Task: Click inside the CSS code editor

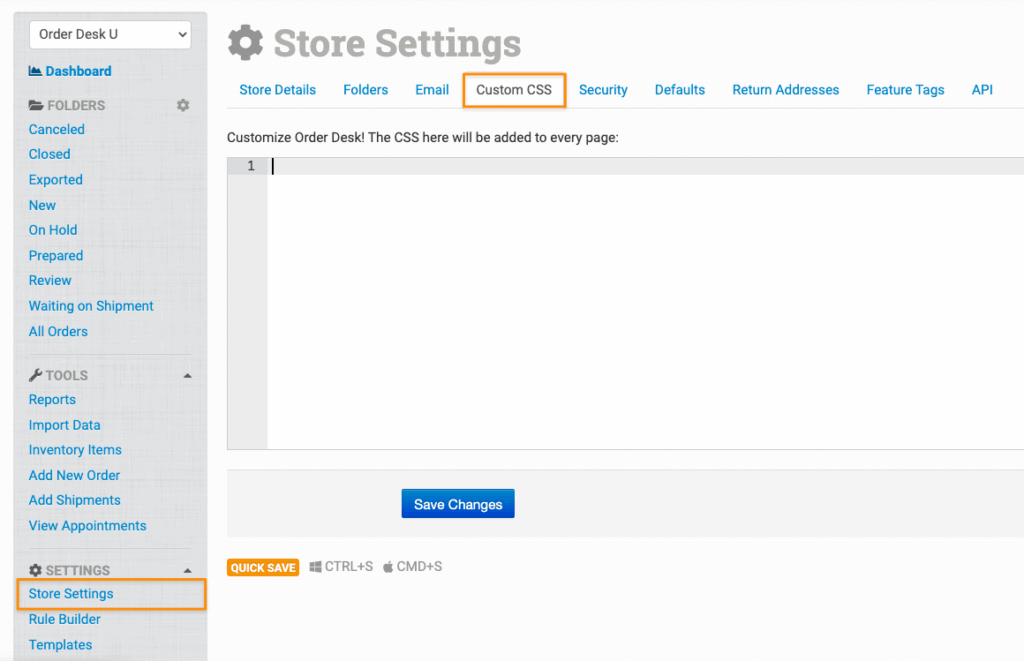Action: pos(640,300)
